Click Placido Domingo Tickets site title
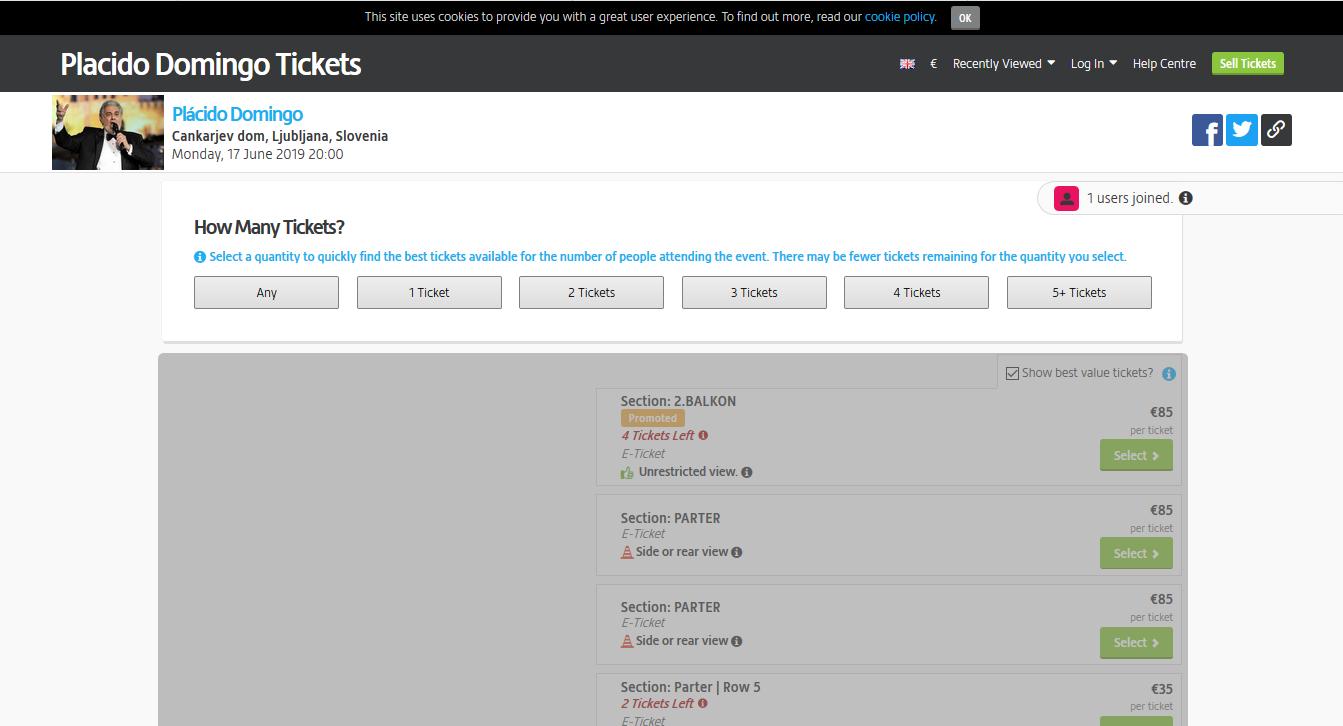Image resolution: width=1343 pixels, height=726 pixels. tap(211, 64)
